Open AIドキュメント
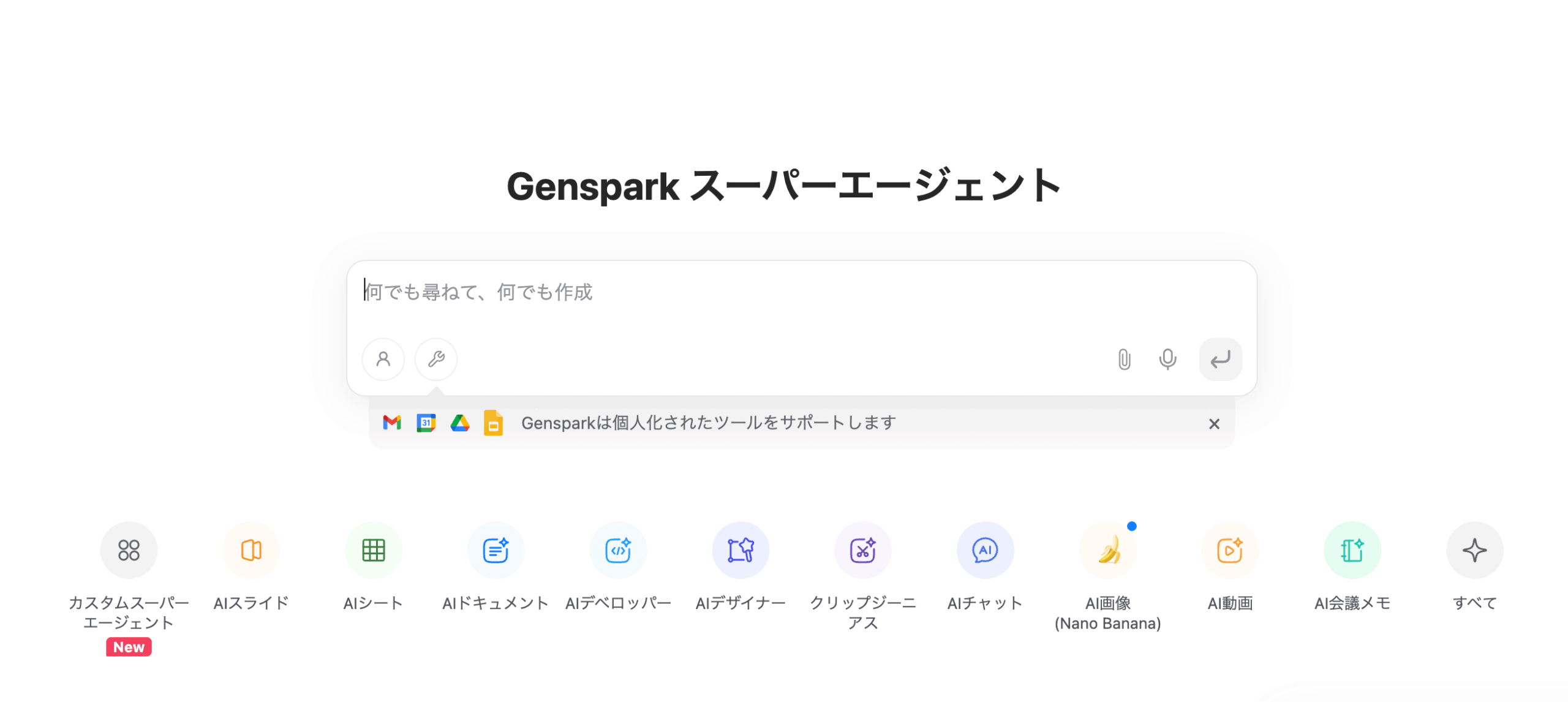Viewport: 1568px width, 702px height. [496, 550]
